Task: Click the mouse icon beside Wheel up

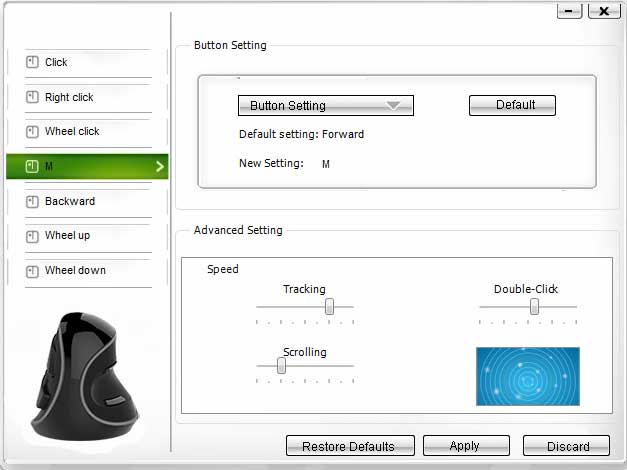Action: pyautogui.click(x=32, y=236)
